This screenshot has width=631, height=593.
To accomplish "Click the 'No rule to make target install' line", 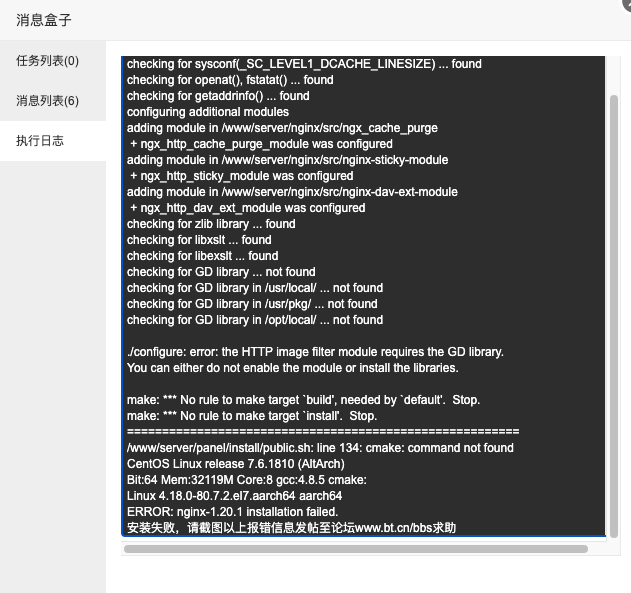I will (x=252, y=416).
